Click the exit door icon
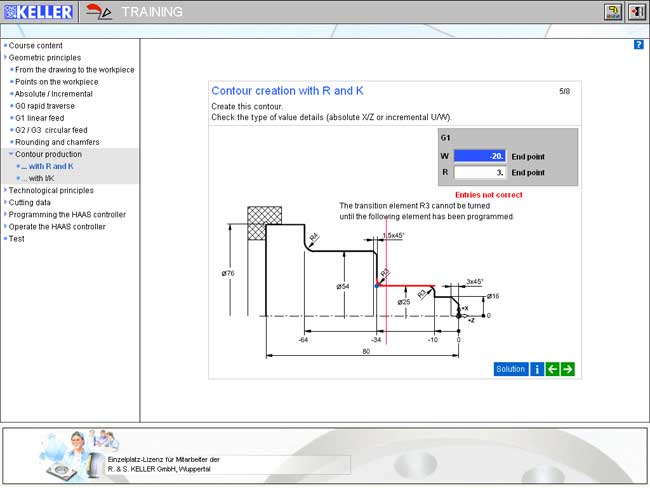 click(637, 12)
